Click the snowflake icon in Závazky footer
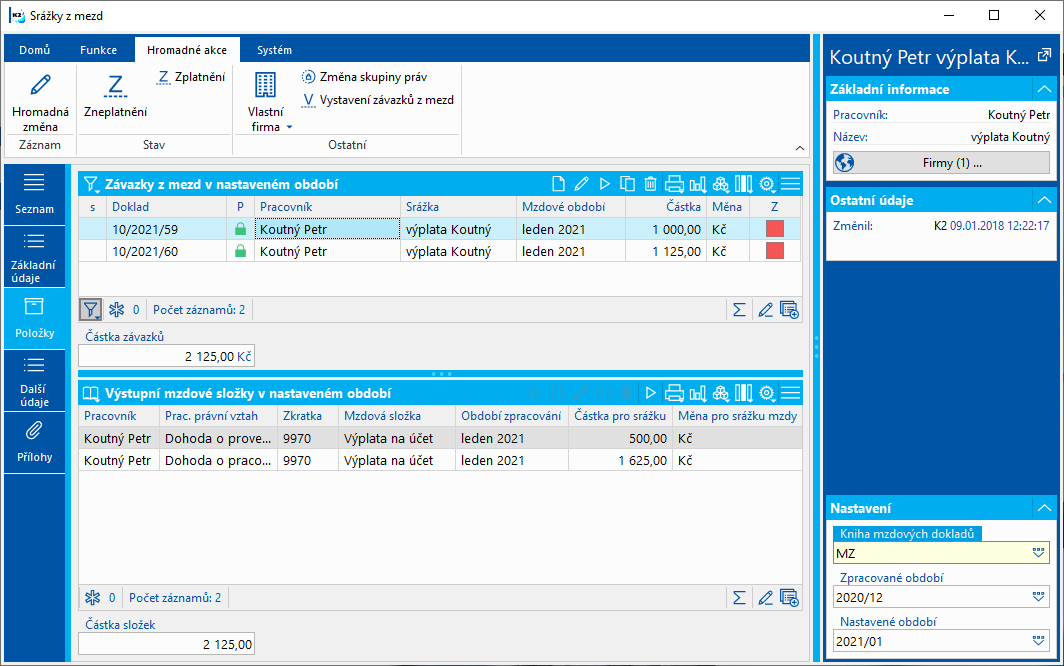This screenshot has height=666, width=1064. pos(117,310)
